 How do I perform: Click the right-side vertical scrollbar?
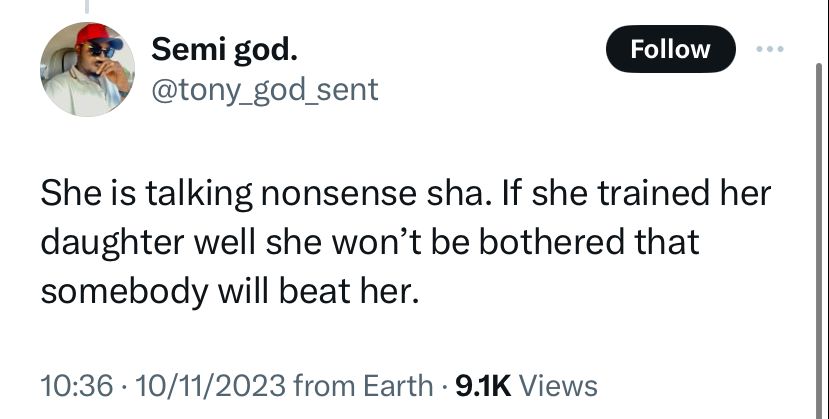point(819,238)
